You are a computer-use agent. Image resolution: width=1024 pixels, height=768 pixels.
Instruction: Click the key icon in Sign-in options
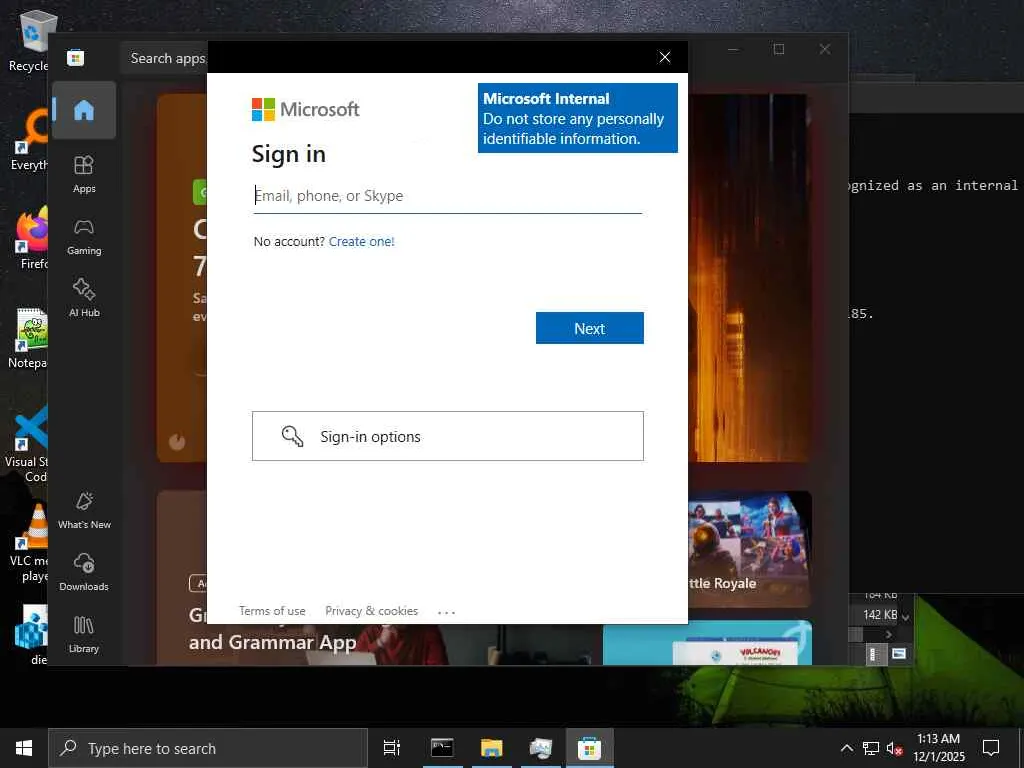point(292,436)
